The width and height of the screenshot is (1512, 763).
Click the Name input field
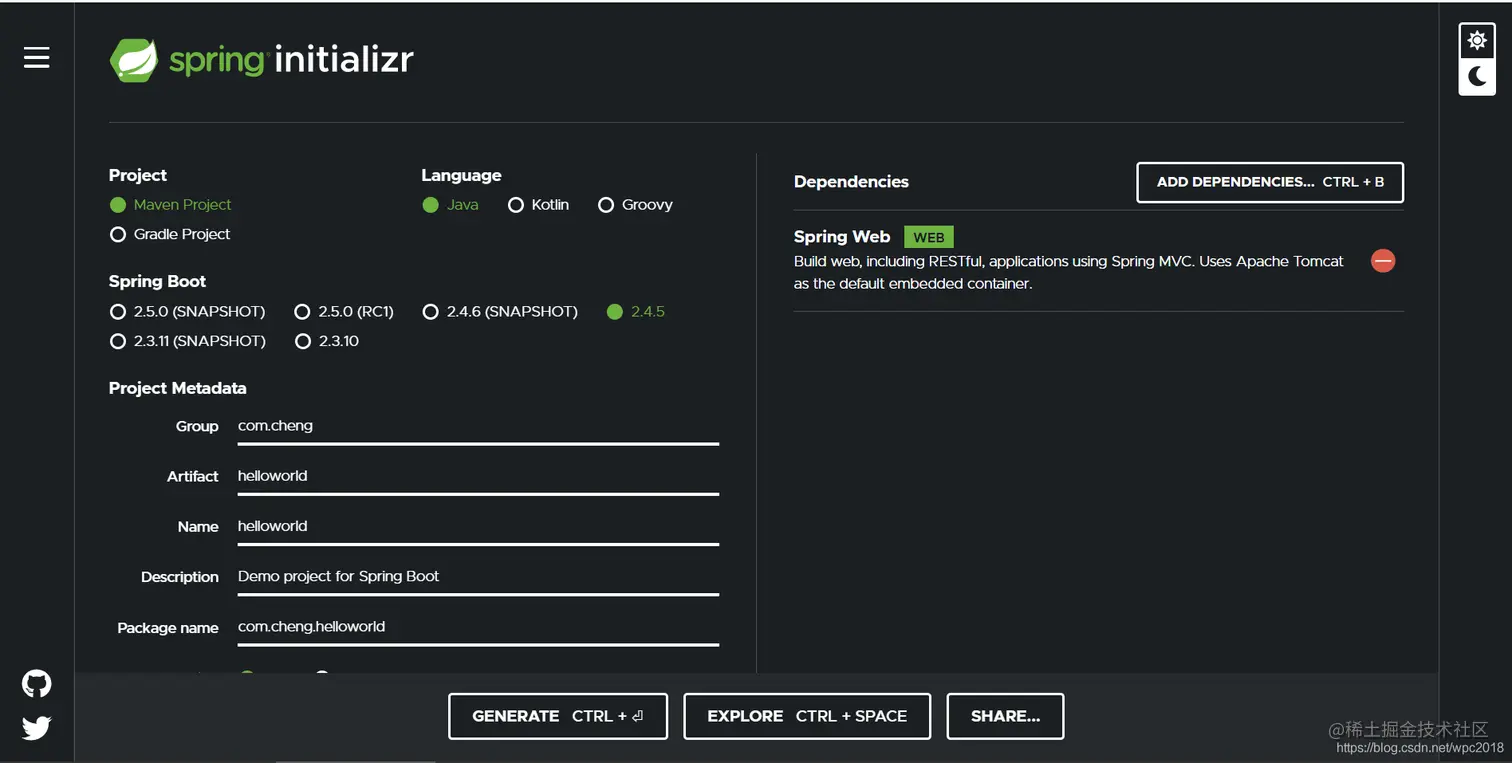click(478, 527)
